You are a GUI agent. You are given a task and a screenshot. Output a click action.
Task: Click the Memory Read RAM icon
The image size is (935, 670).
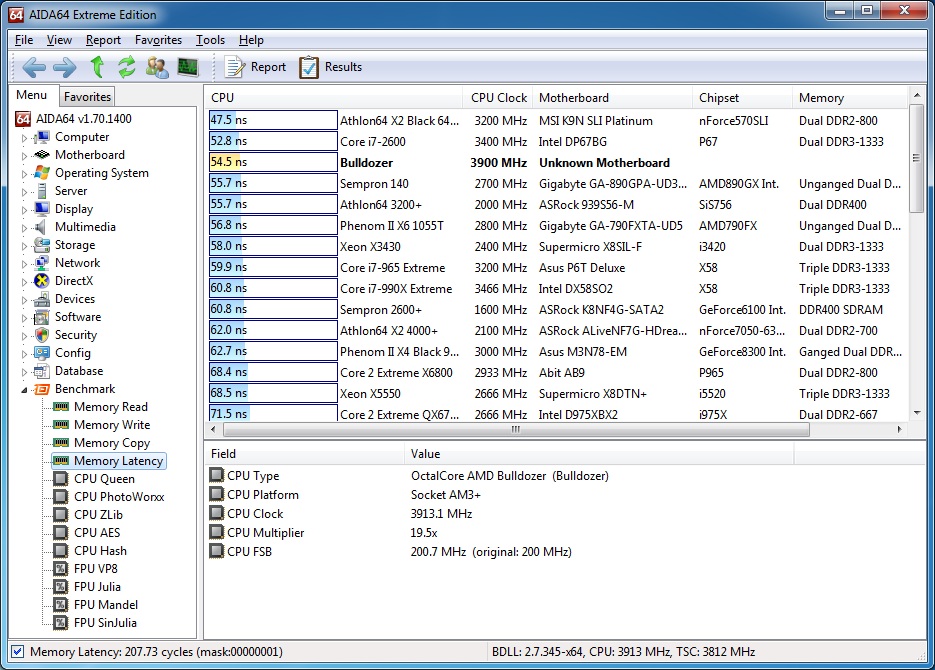pyautogui.click(x=61, y=407)
